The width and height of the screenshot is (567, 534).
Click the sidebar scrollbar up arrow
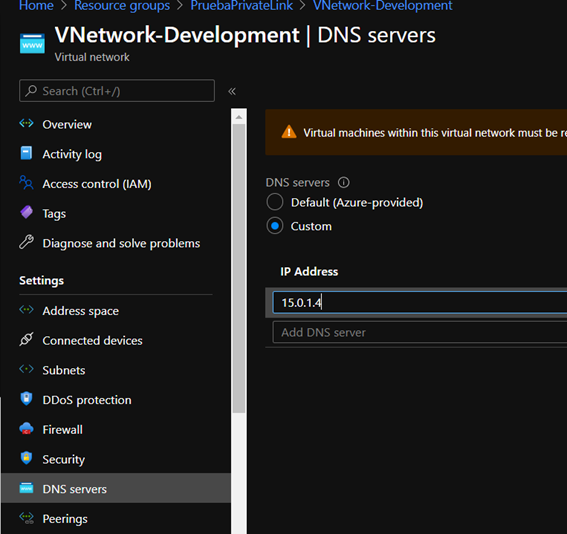(x=239, y=117)
